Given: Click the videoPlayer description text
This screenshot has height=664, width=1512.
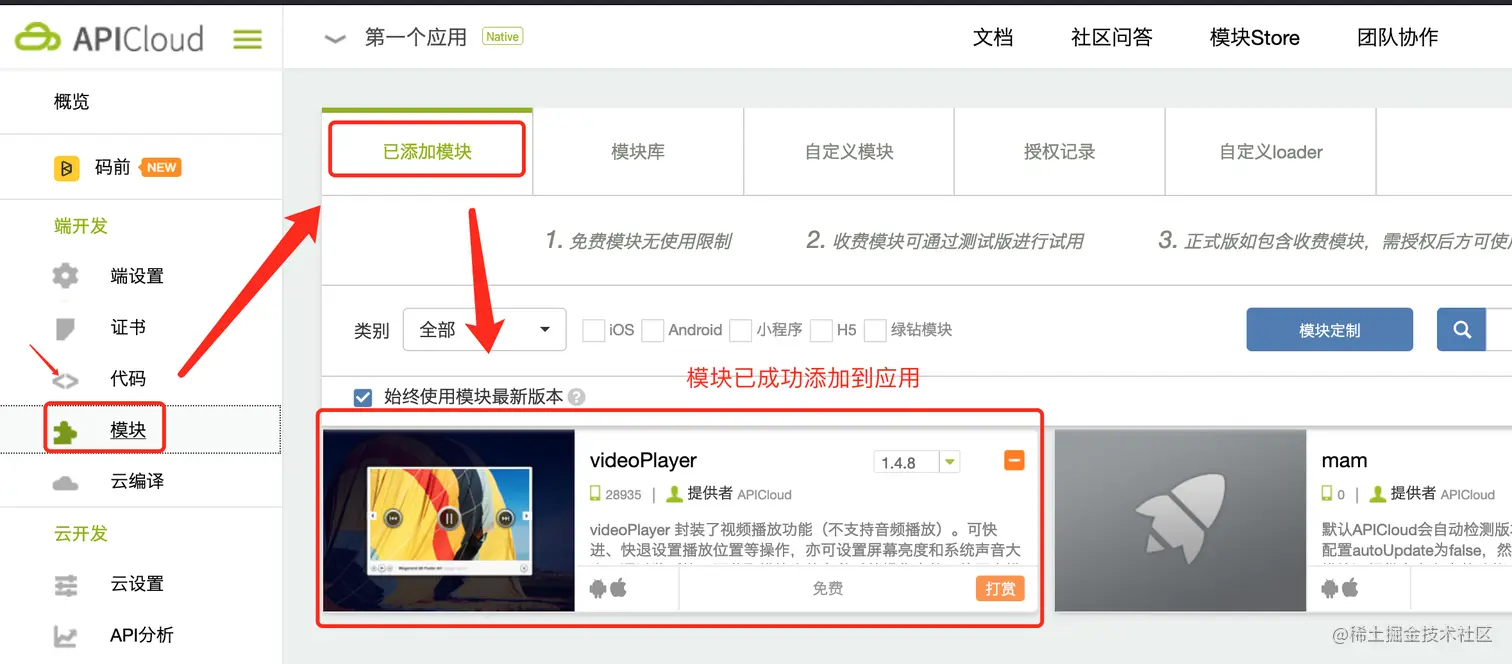Looking at the screenshot, I should point(805,540).
